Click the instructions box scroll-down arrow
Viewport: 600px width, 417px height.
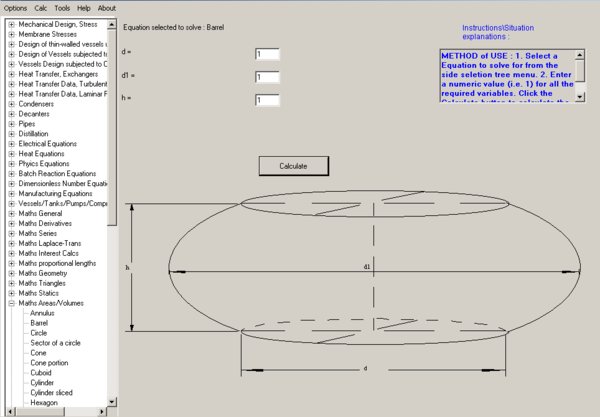pos(580,97)
